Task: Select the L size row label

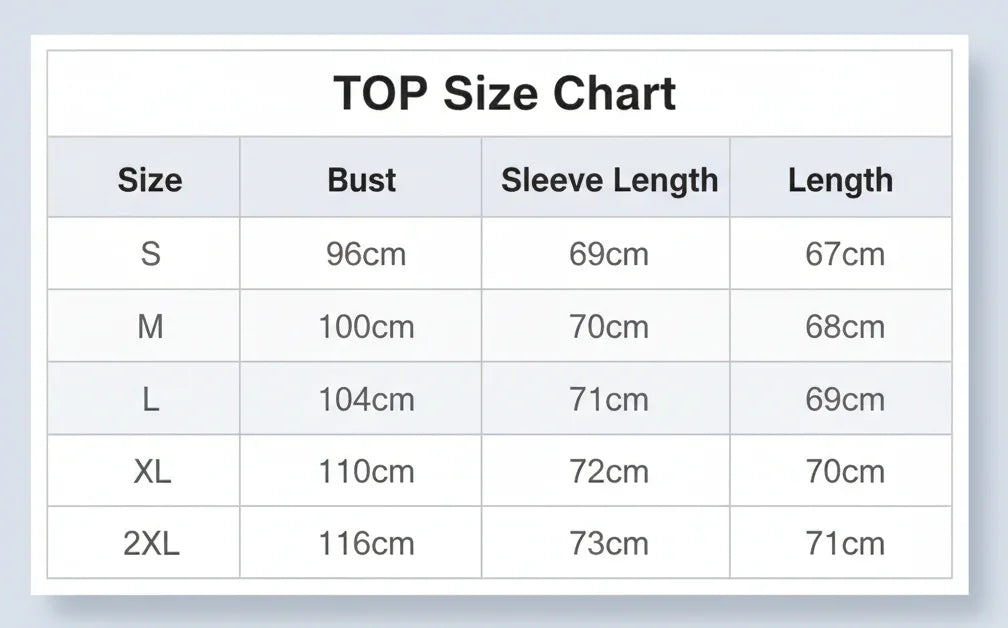Action: pos(150,400)
